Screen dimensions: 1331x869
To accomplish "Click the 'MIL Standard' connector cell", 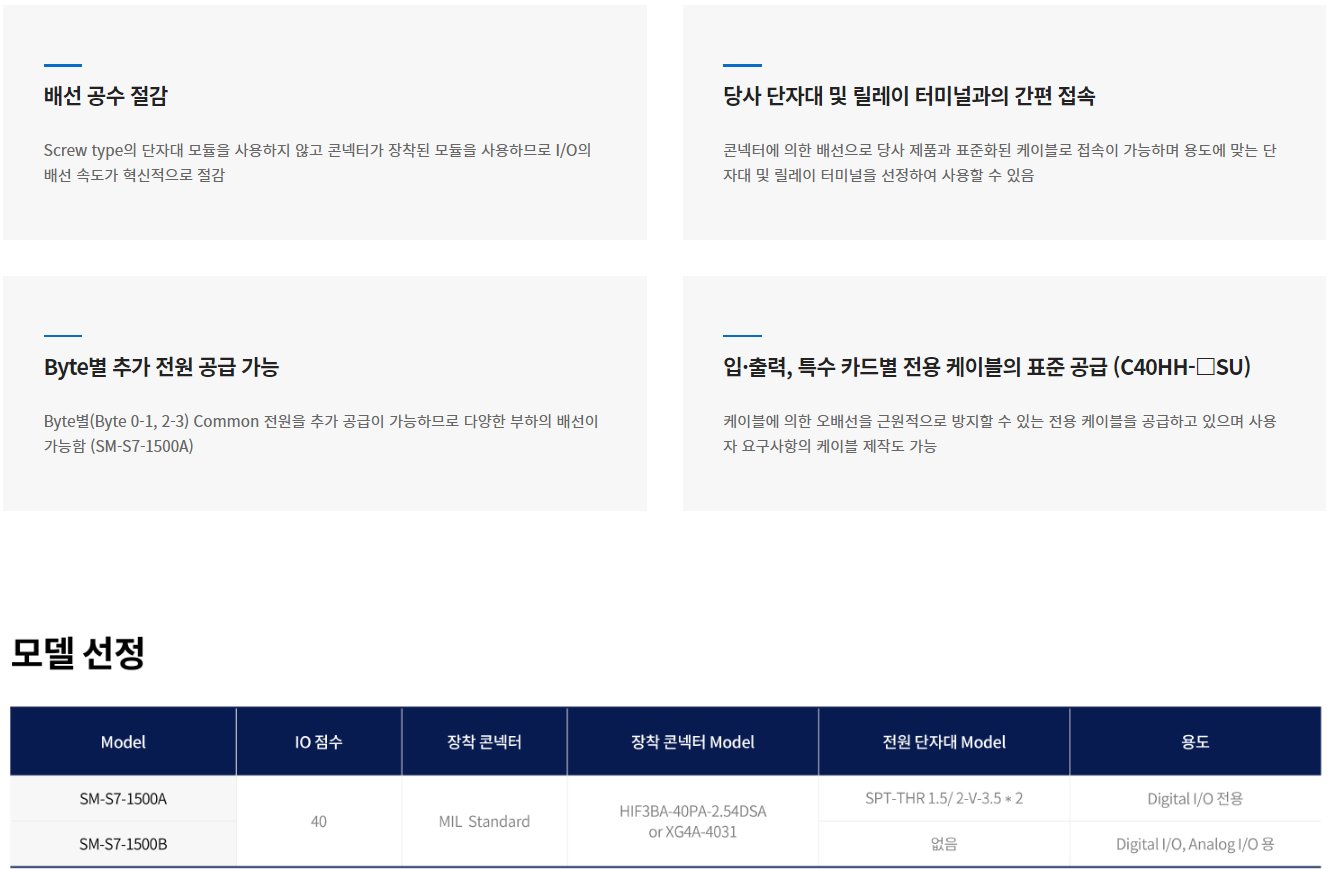I will click(484, 821).
